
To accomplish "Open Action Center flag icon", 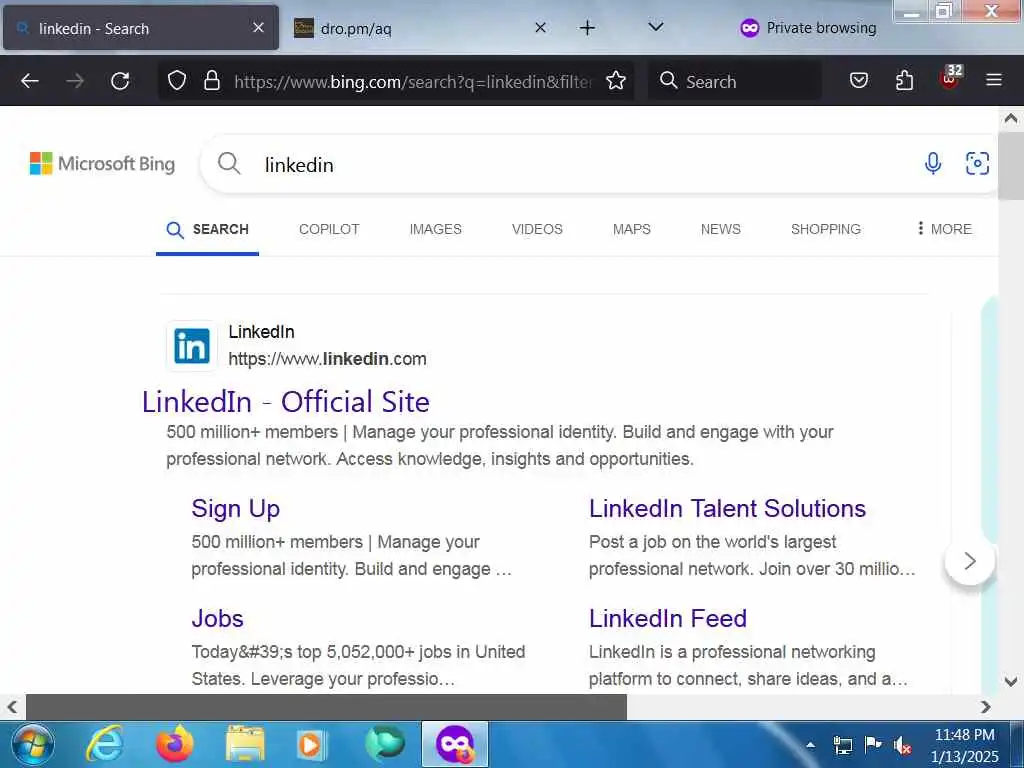I will coord(872,744).
